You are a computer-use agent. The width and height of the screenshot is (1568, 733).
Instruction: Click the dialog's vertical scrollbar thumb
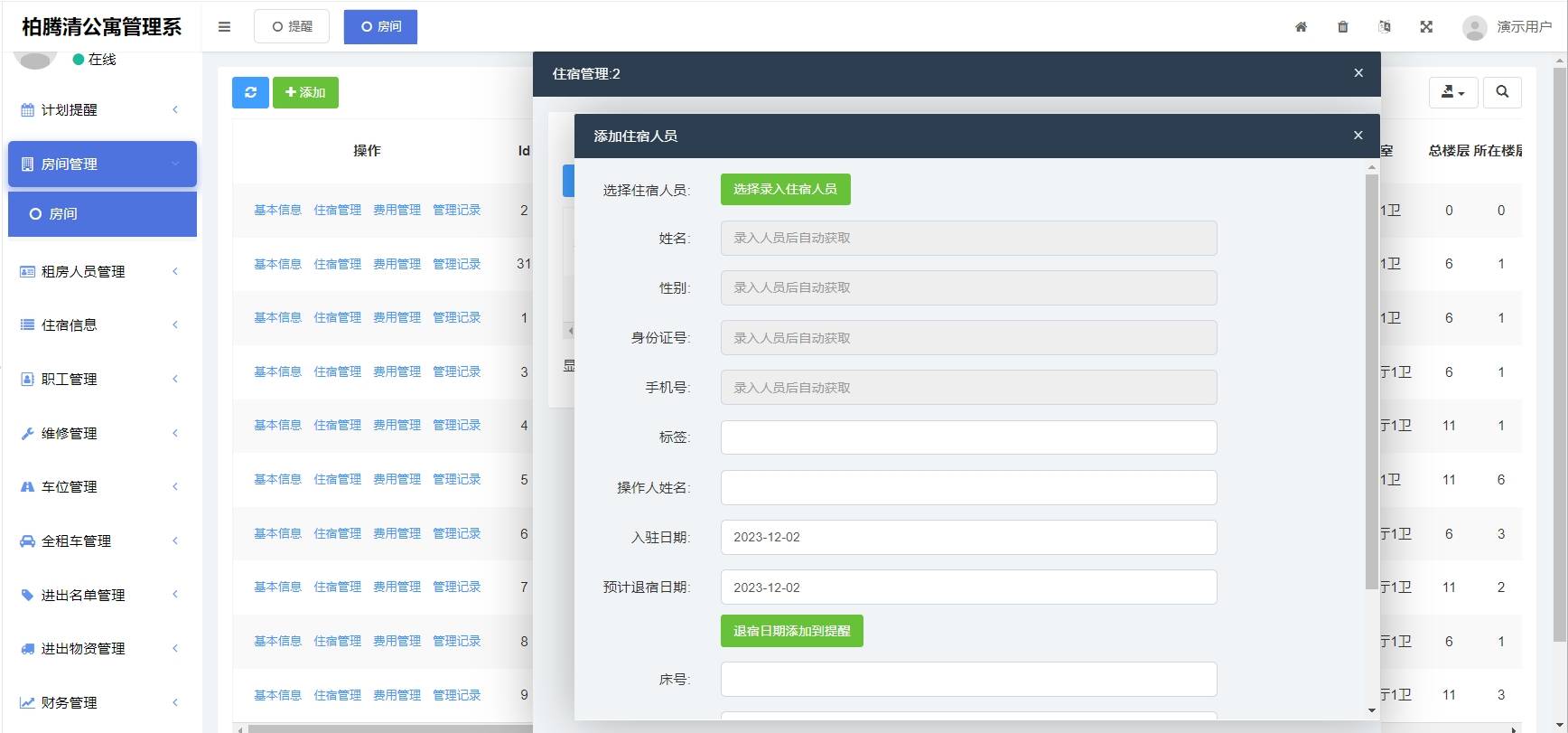coord(1371,381)
